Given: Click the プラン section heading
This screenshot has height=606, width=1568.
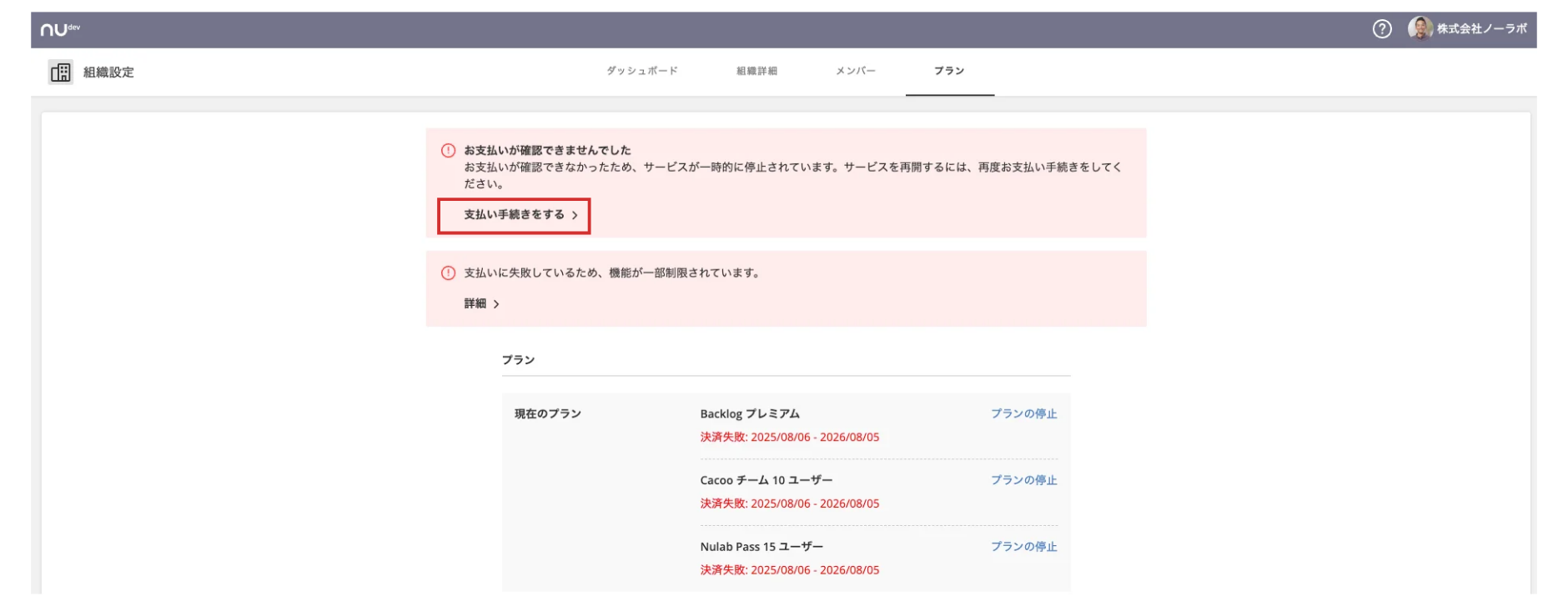Looking at the screenshot, I should click(518, 360).
